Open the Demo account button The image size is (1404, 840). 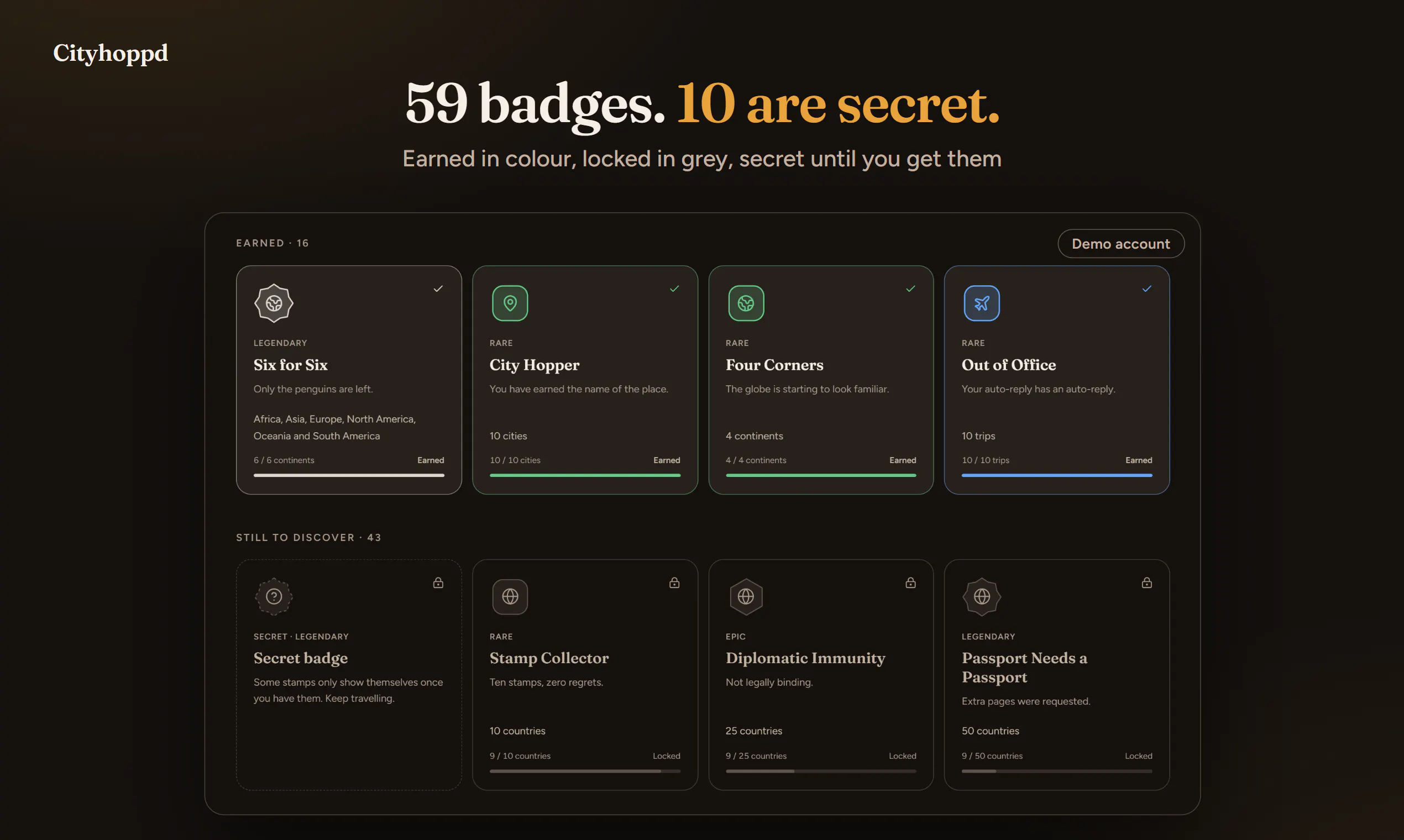(x=1120, y=244)
